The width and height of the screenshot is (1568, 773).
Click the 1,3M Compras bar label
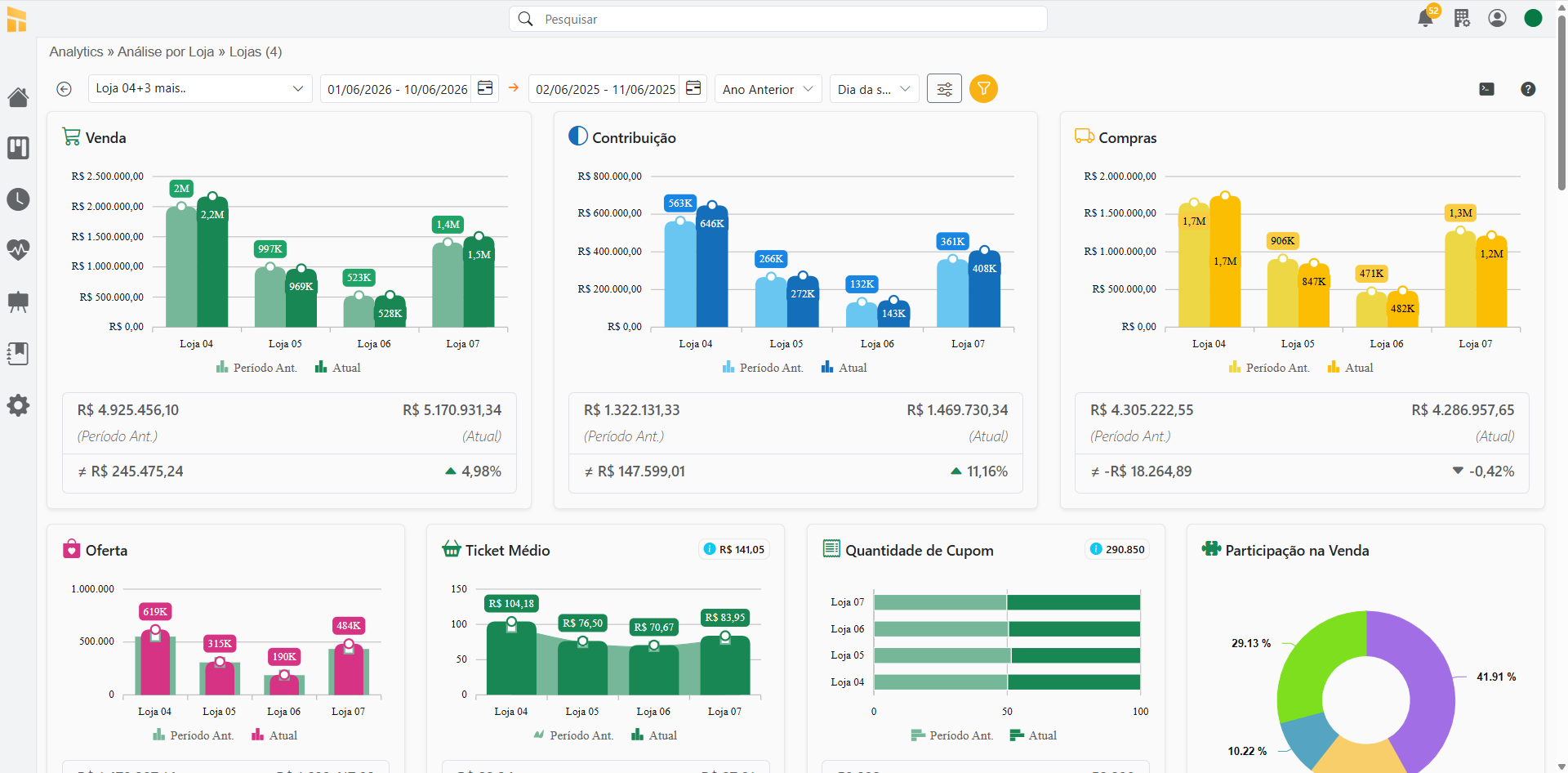(1460, 212)
